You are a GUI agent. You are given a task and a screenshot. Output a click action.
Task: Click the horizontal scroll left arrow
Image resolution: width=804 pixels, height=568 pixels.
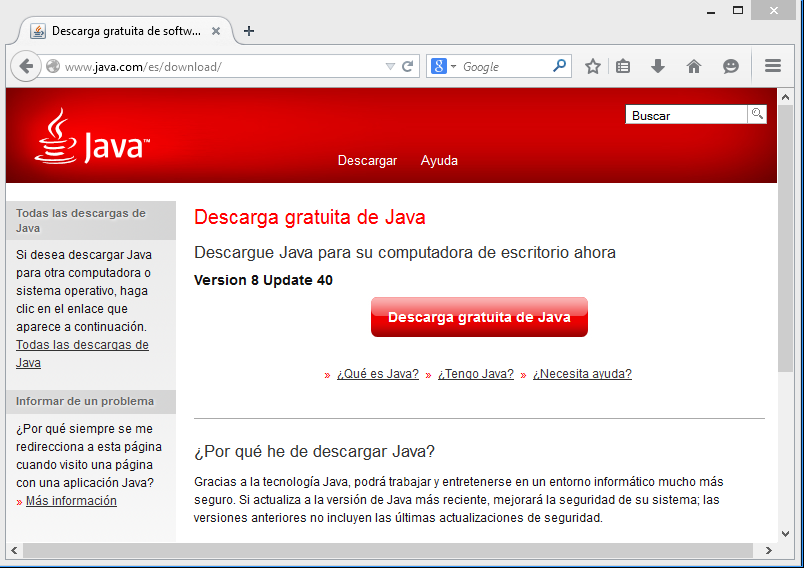point(14,551)
